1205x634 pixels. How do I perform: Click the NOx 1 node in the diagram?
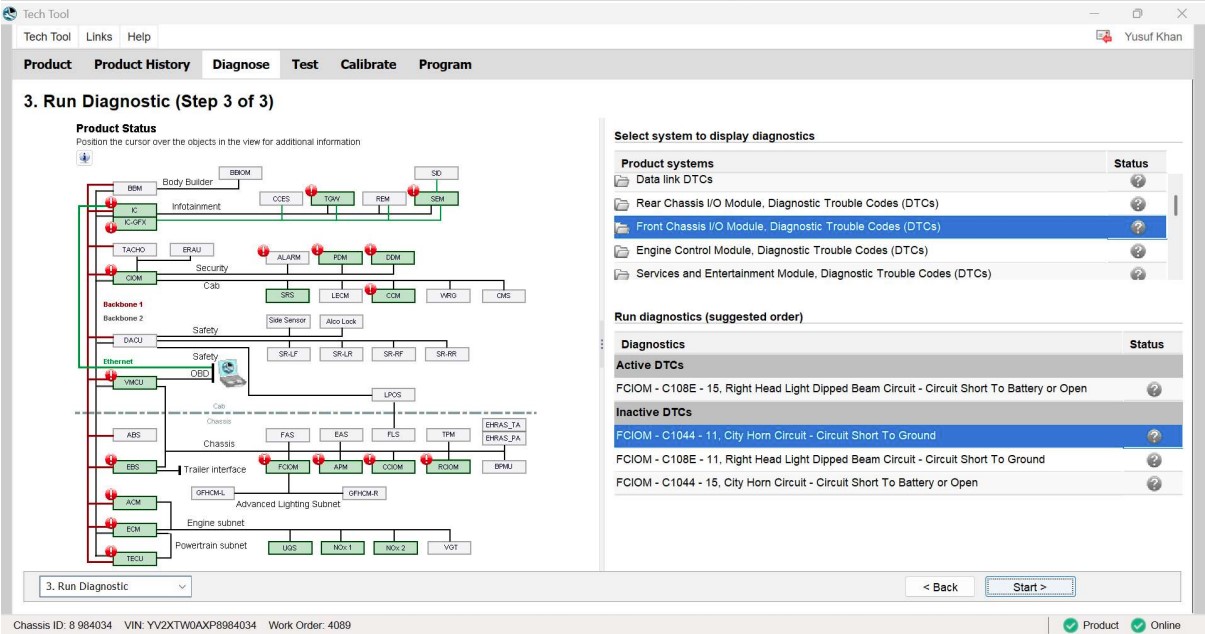tap(341, 547)
